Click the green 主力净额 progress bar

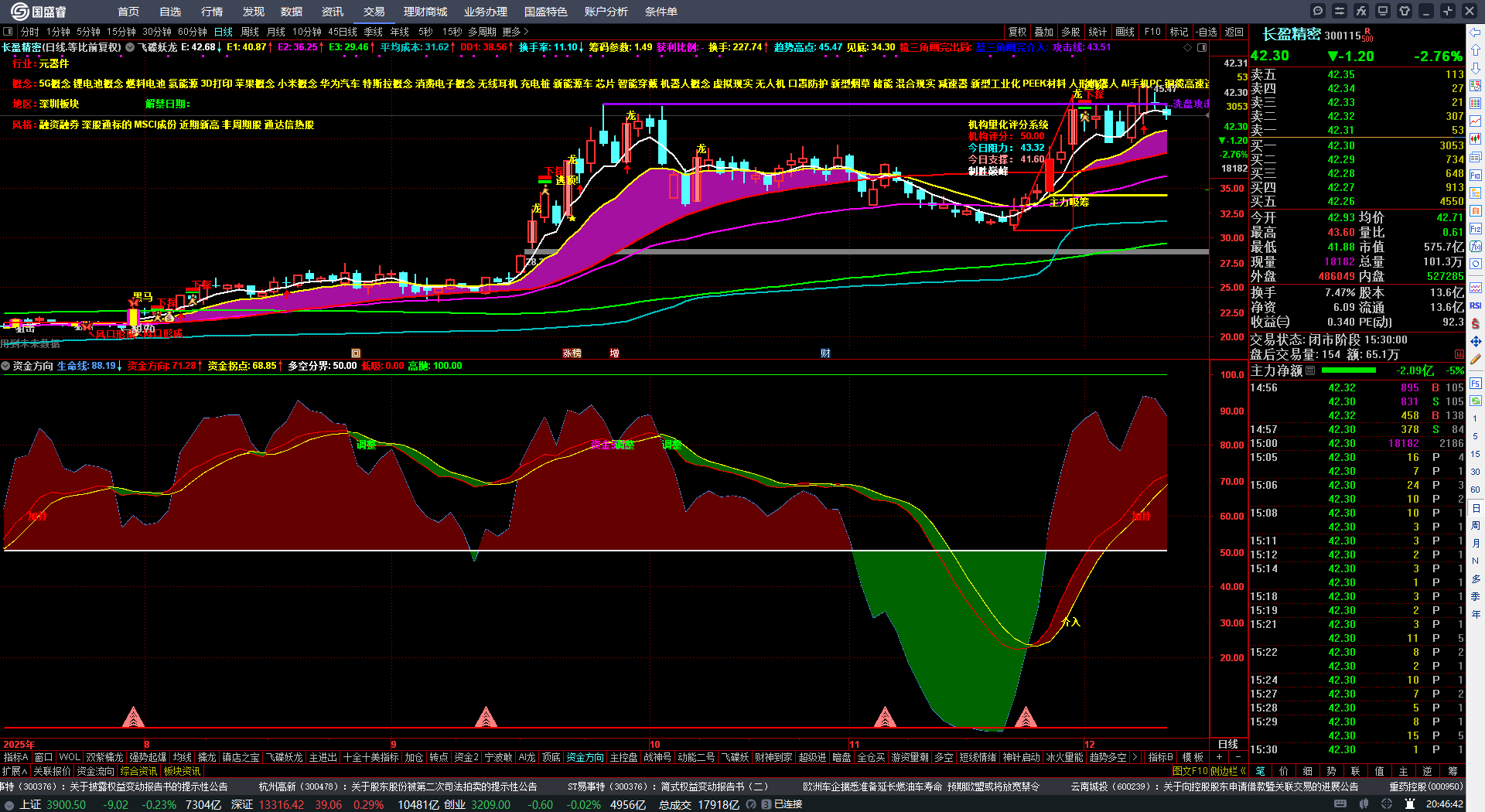click(1349, 370)
